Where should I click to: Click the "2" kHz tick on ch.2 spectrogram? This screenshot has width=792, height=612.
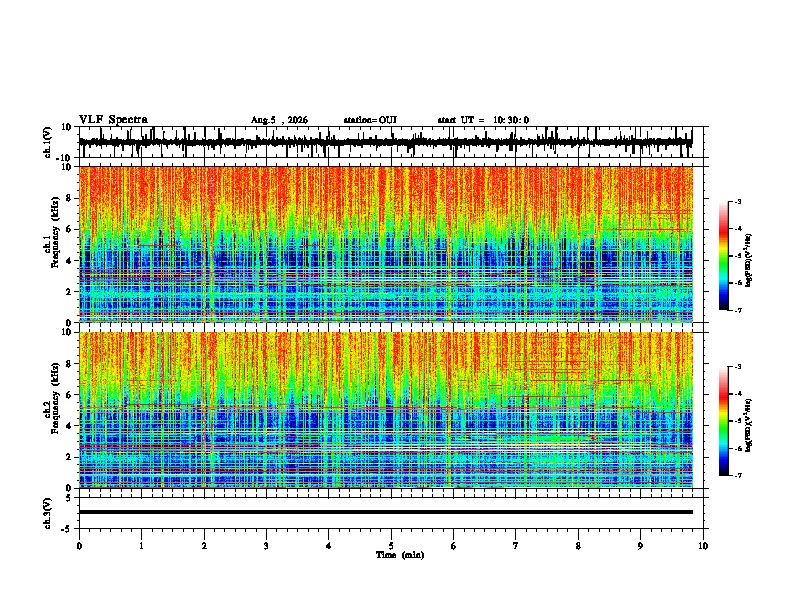pyautogui.click(x=70, y=457)
